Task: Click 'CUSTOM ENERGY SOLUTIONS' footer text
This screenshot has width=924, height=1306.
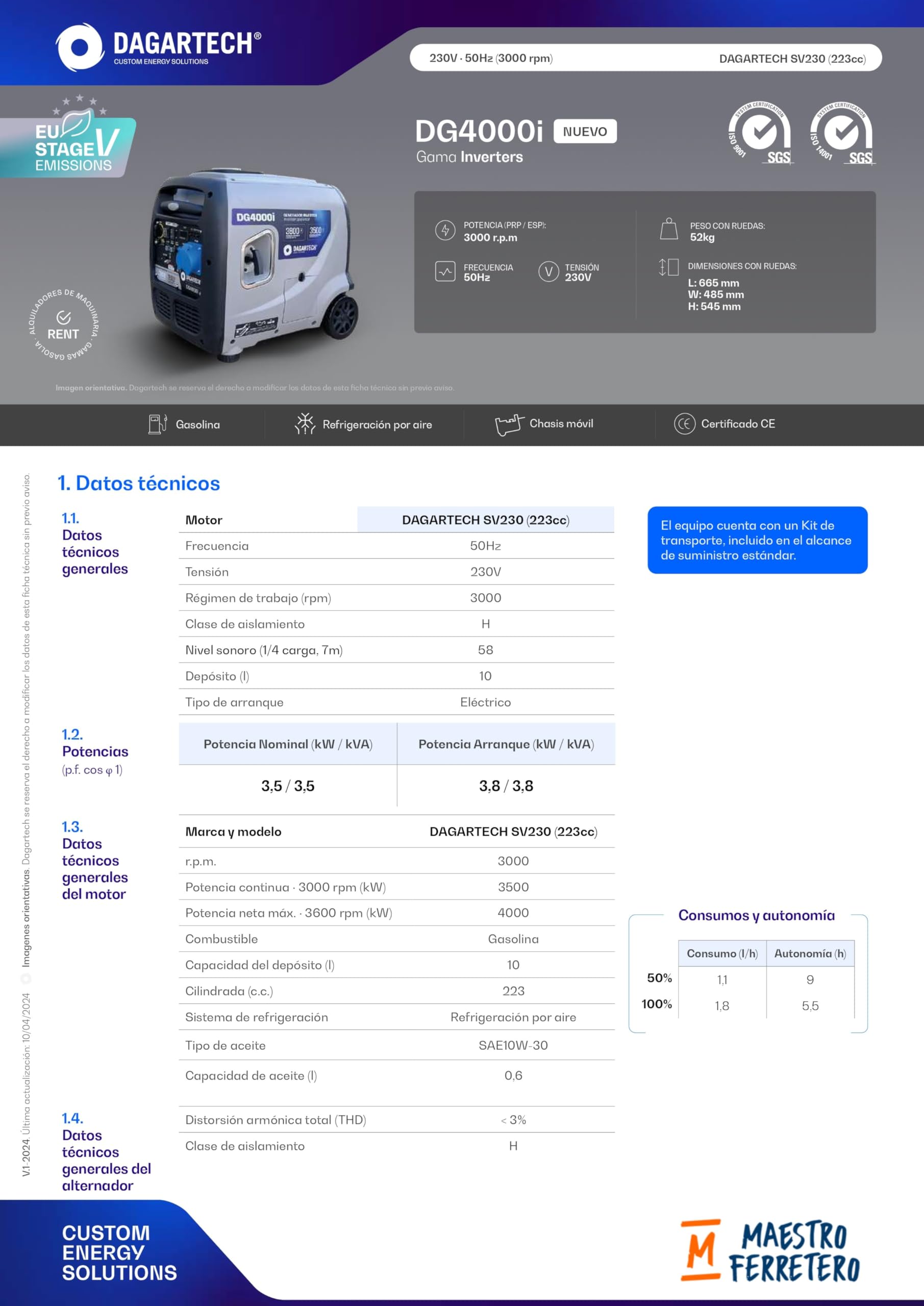Action: (119, 1253)
